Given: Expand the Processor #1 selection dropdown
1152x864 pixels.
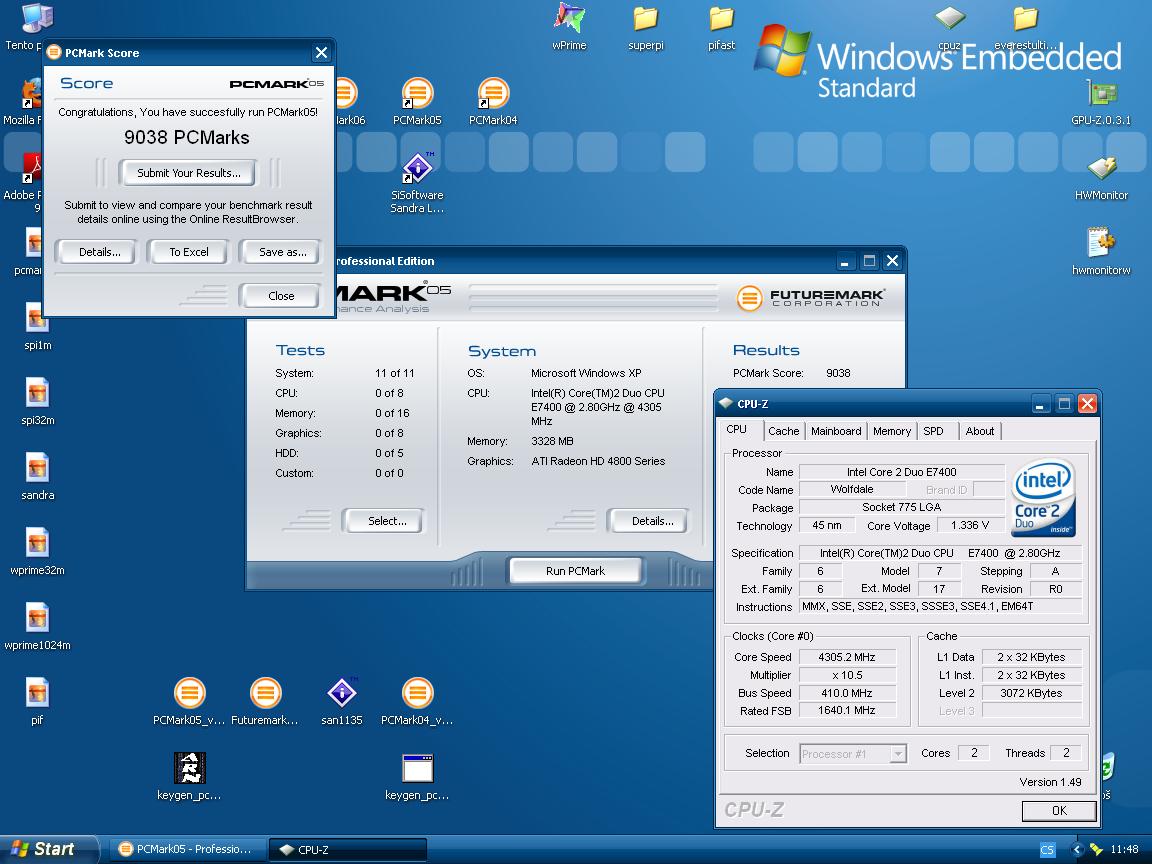Looking at the screenshot, I should click(898, 754).
